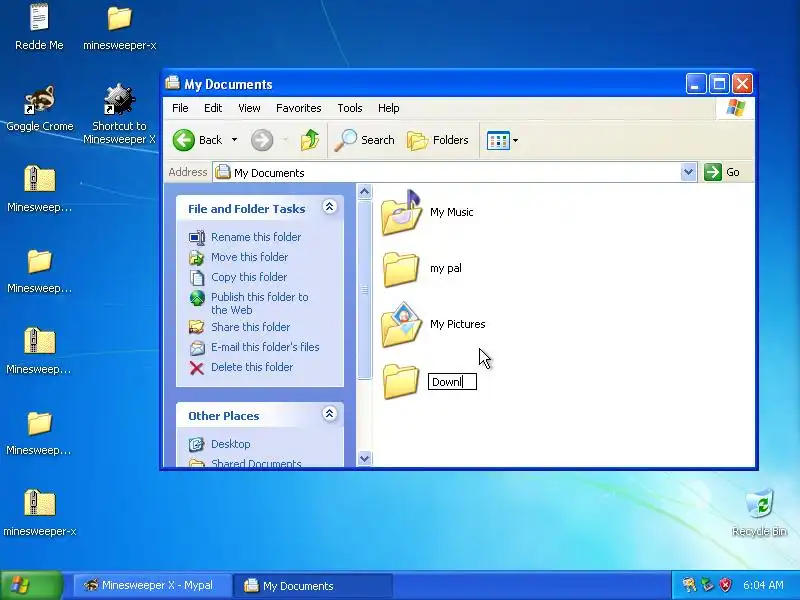Click the Windows flag logo in menu bar
Screen dimensions: 800x600
tap(735, 108)
